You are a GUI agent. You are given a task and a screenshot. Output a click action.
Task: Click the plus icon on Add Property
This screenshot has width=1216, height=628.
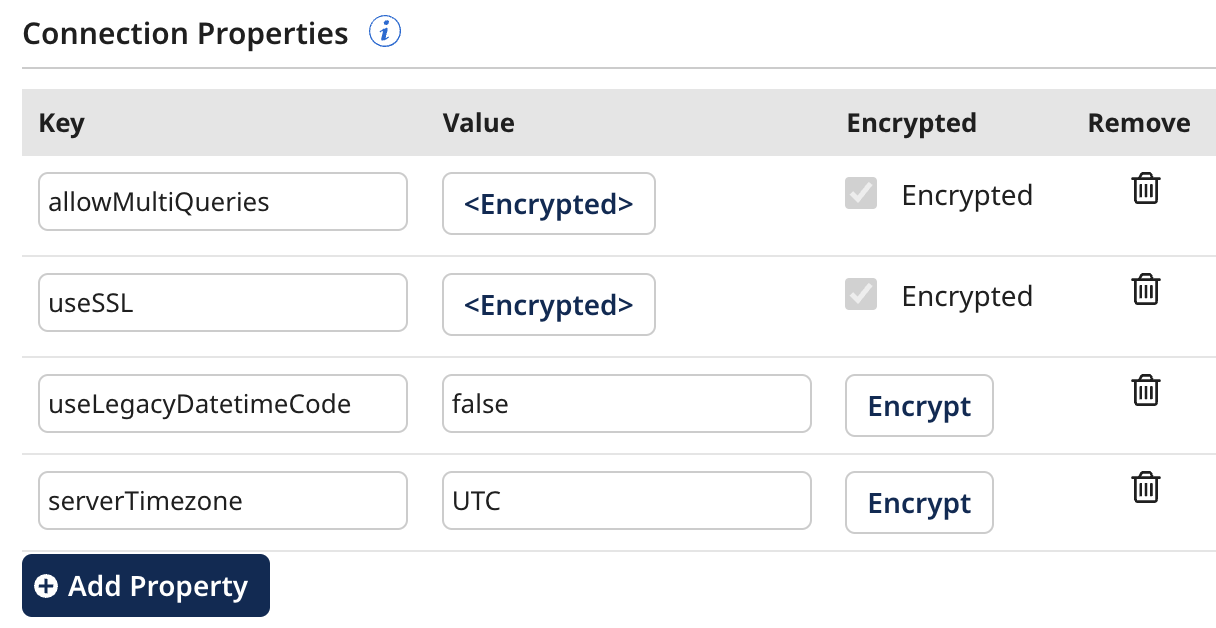[x=44, y=586]
